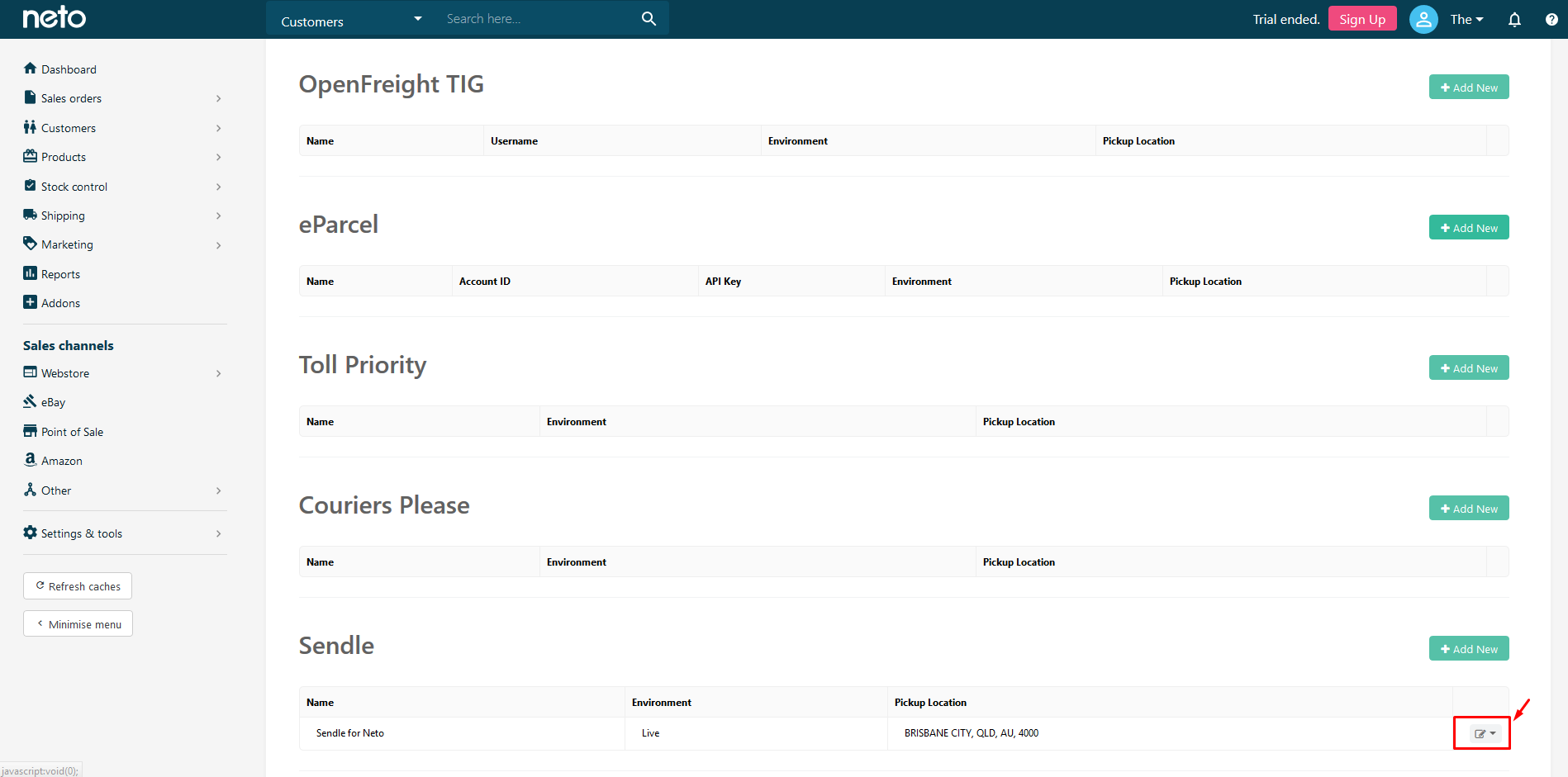Open Reports menu item

click(60, 274)
